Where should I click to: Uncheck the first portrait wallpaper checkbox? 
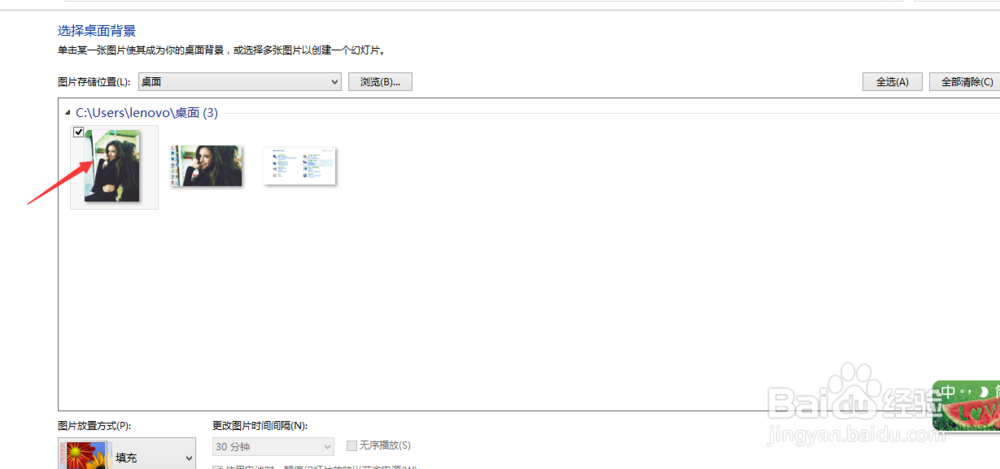(78, 132)
